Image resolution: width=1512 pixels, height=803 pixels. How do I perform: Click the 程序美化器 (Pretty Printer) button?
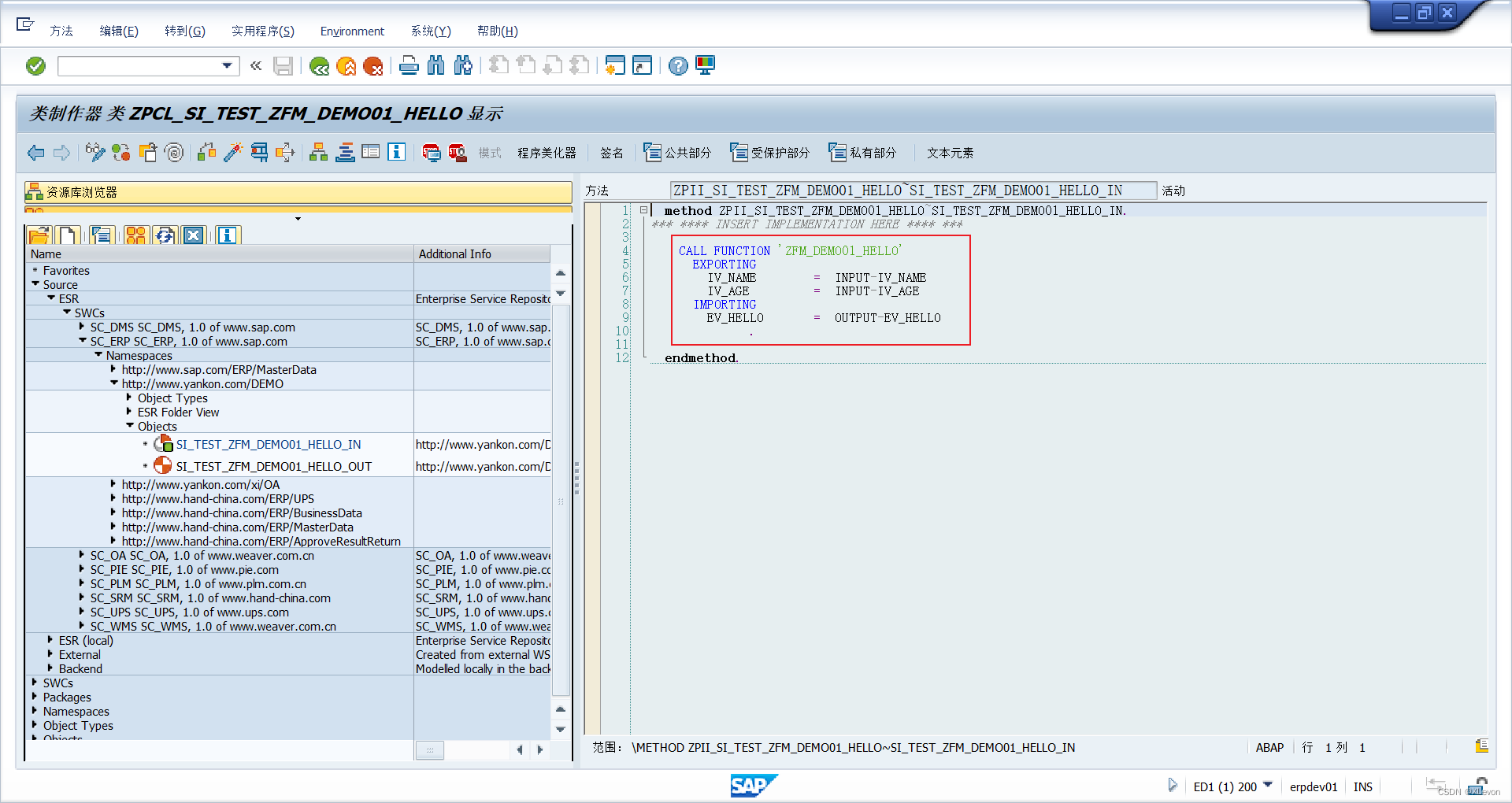(547, 152)
